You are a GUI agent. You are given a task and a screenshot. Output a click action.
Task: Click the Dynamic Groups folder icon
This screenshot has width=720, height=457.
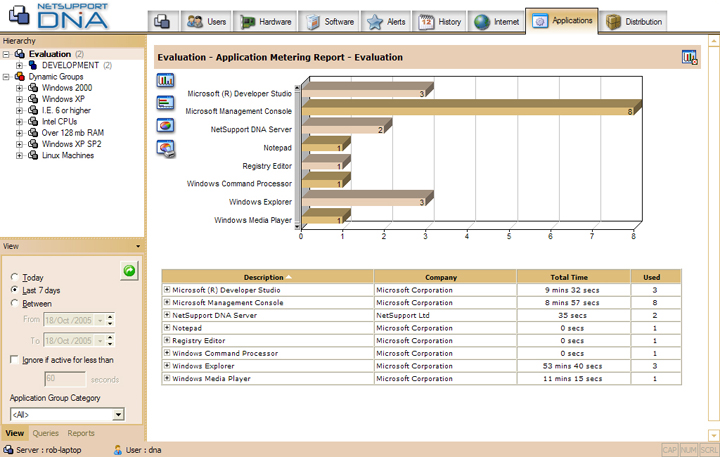[x=20, y=77]
